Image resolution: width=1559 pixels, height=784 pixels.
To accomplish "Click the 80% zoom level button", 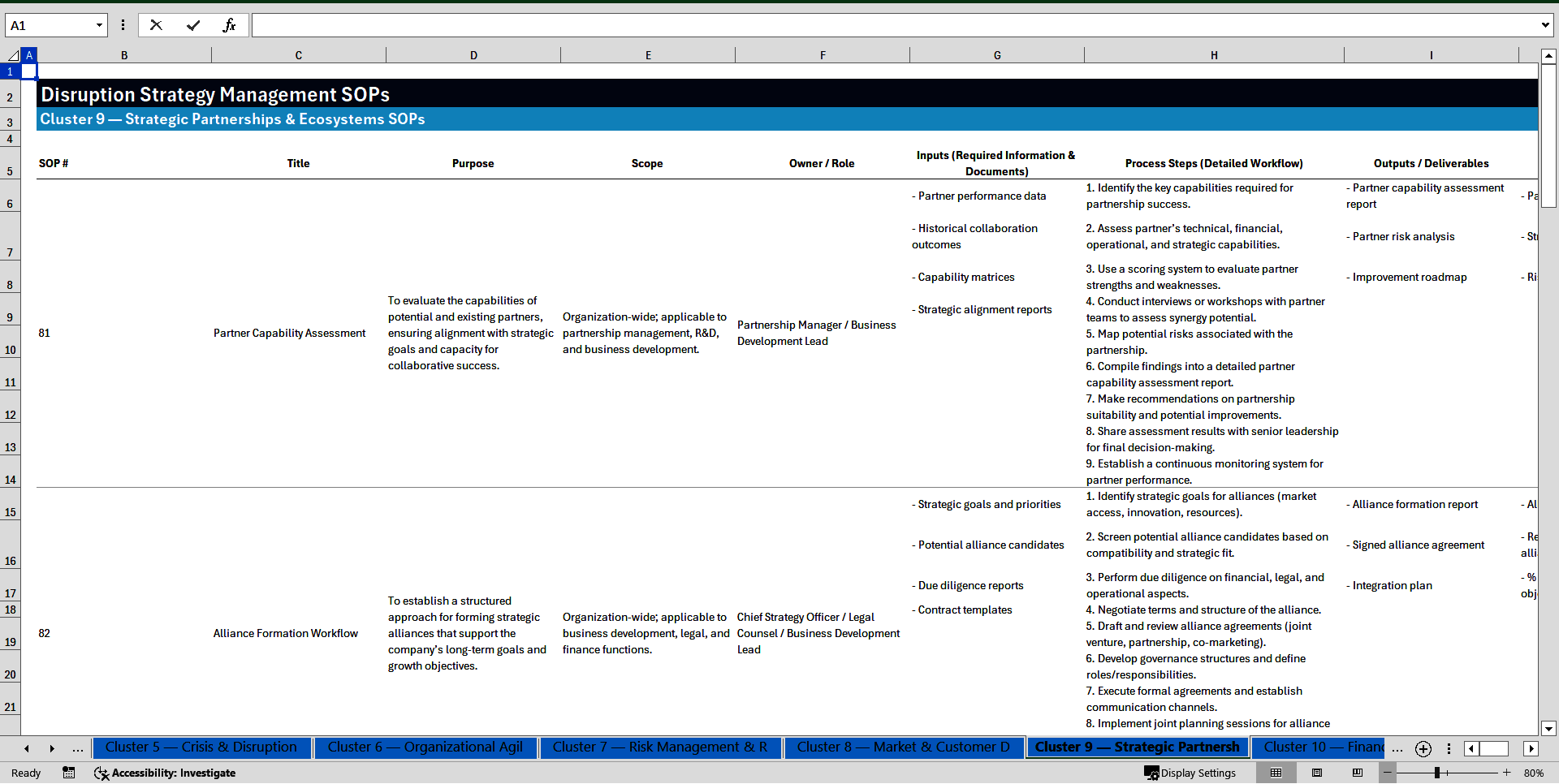I will coord(1533,773).
